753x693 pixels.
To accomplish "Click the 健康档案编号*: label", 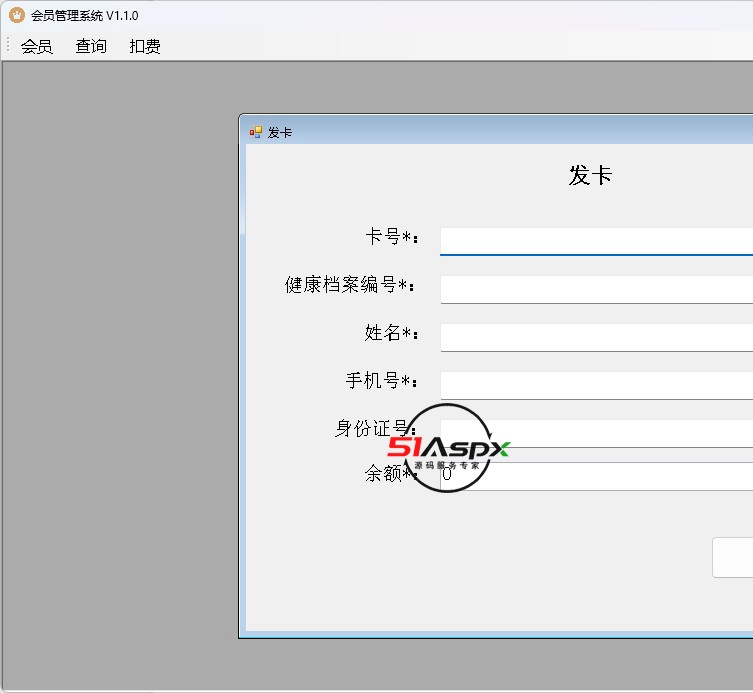I will click(350, 284).
